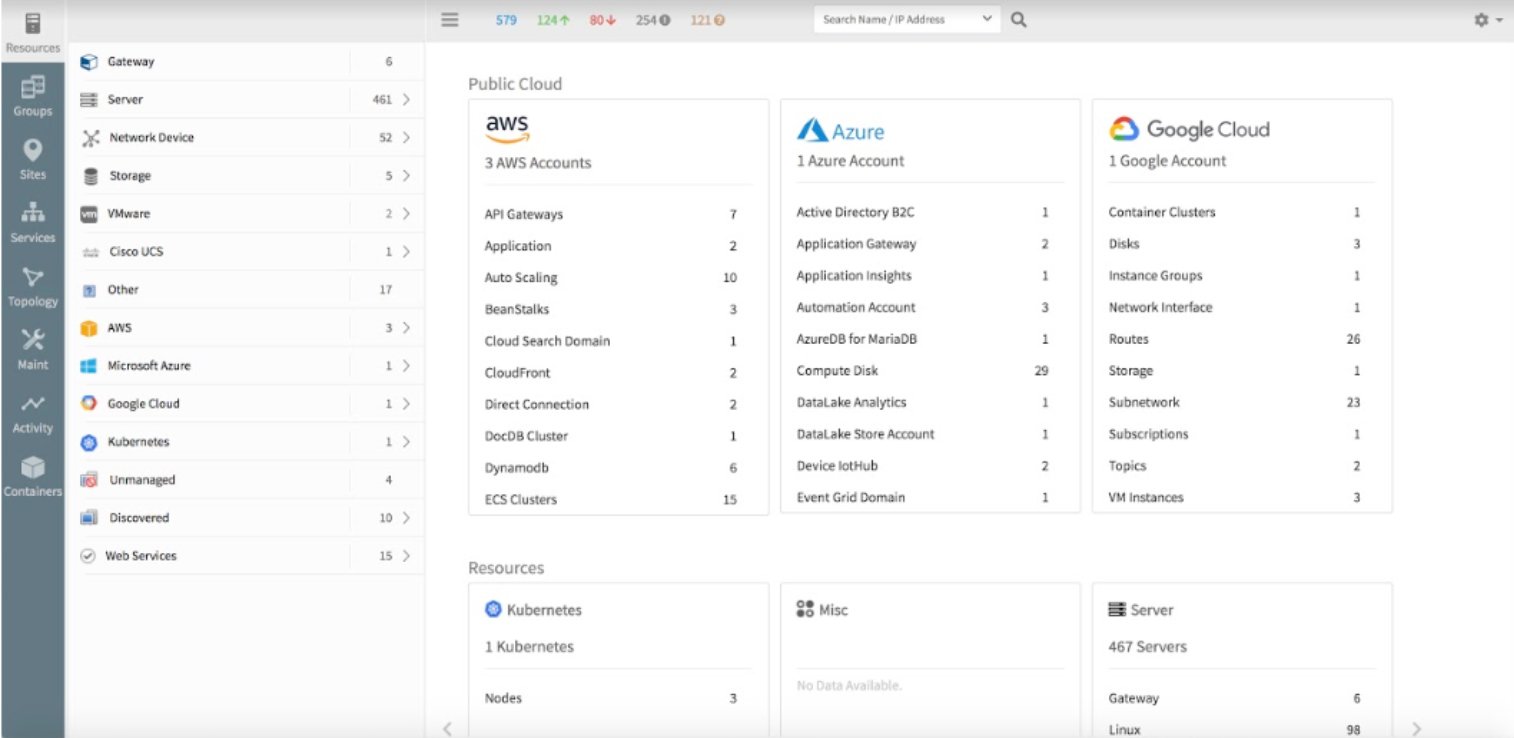
Task: Click the Azure logo
Action: pyautogui.click(x=839, y=129)
